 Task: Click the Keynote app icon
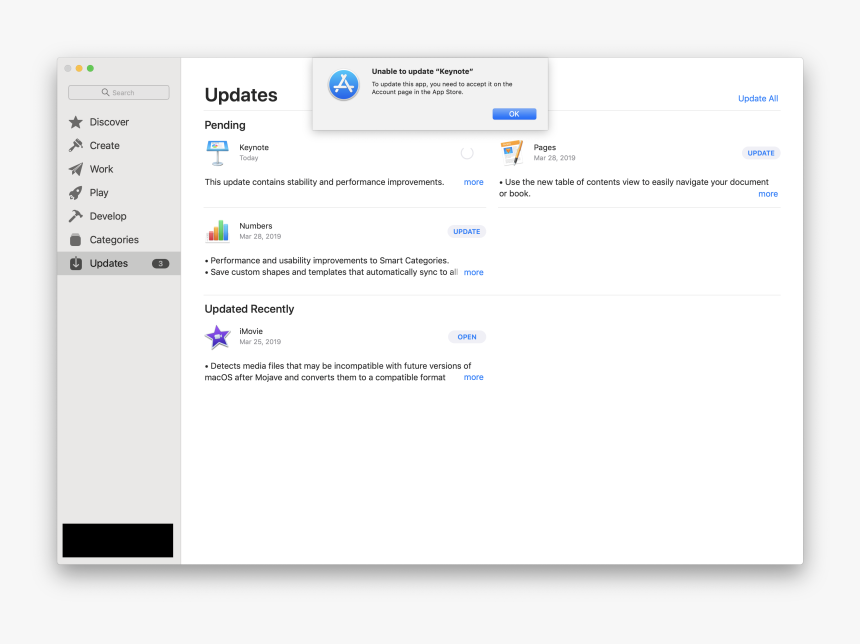[218, 152]
